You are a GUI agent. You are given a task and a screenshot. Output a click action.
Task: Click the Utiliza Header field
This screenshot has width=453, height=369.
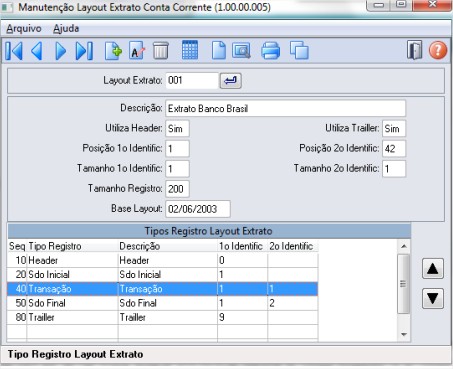pos(177,128)
